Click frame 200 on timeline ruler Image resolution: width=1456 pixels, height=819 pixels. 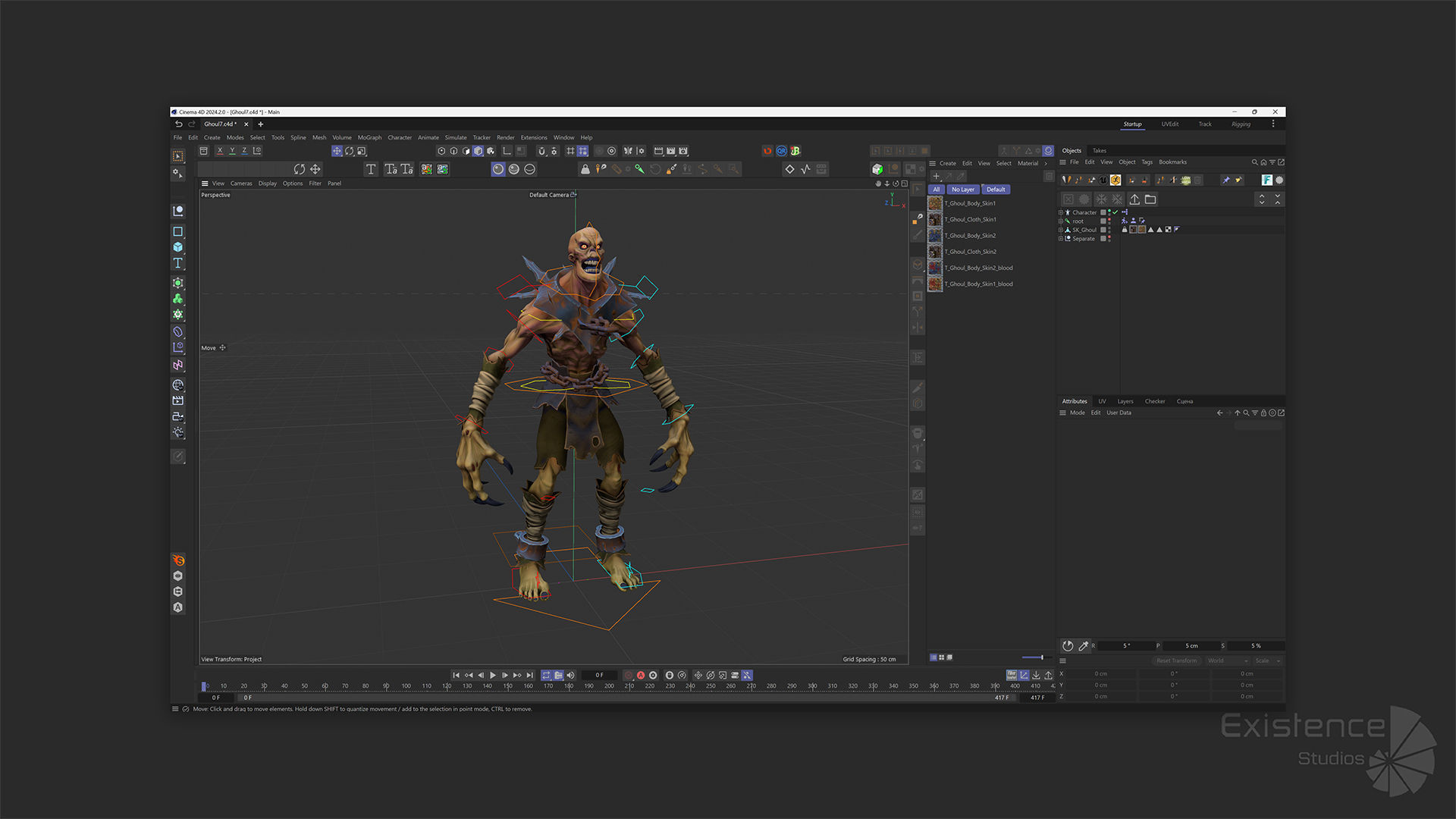tap(609, 686)
